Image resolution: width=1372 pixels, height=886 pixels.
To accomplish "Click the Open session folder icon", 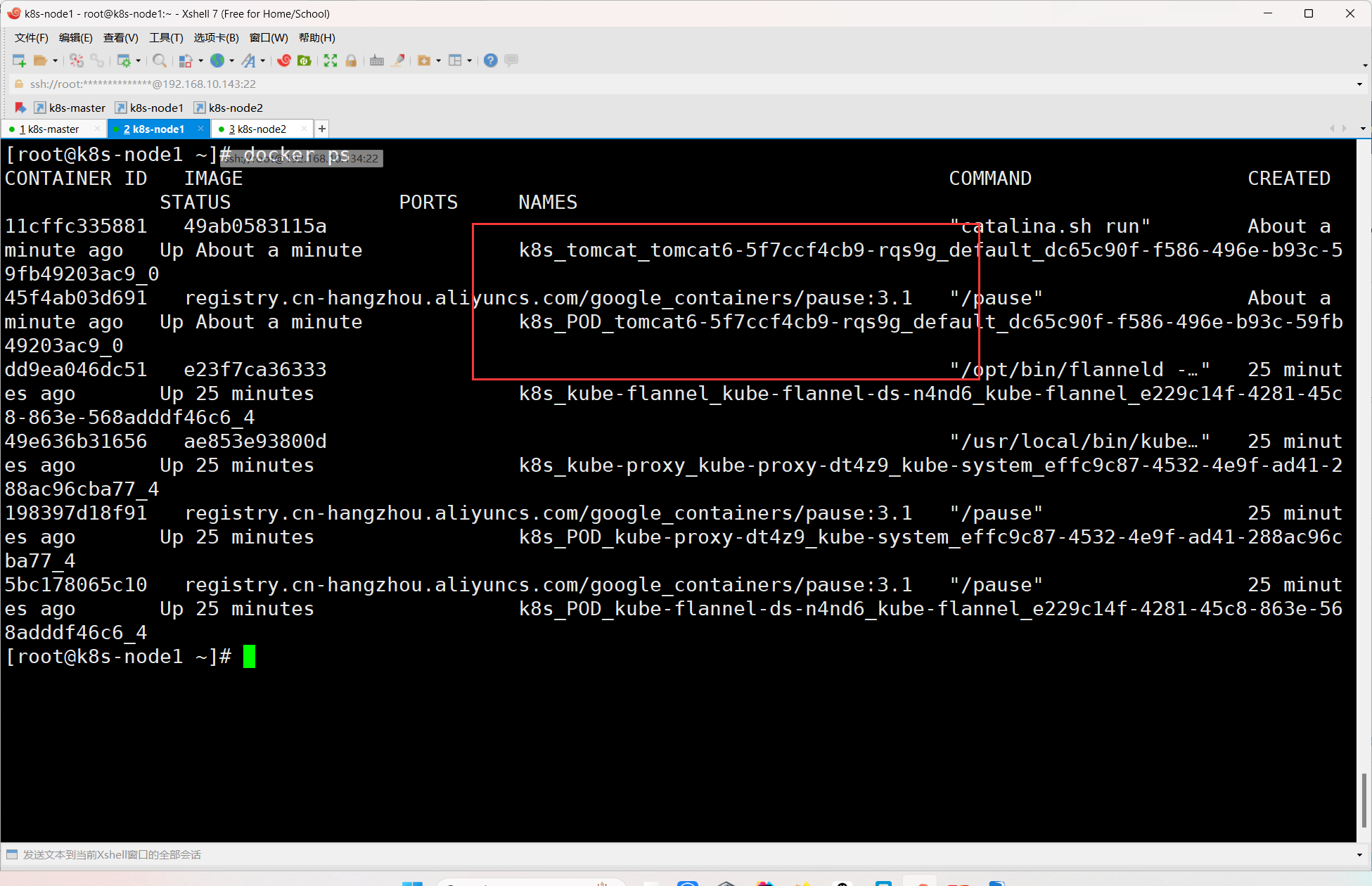I will (x=41, y=60).
